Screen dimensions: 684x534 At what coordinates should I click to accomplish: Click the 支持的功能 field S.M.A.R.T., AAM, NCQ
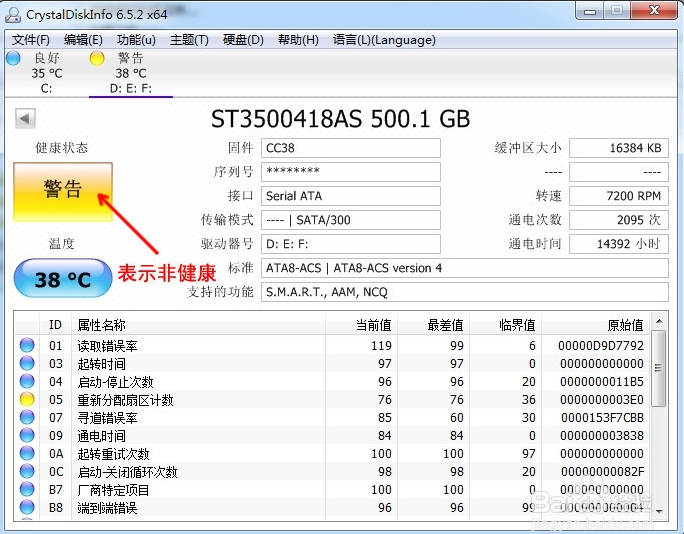pyautogui.click(x=465, y=292)
